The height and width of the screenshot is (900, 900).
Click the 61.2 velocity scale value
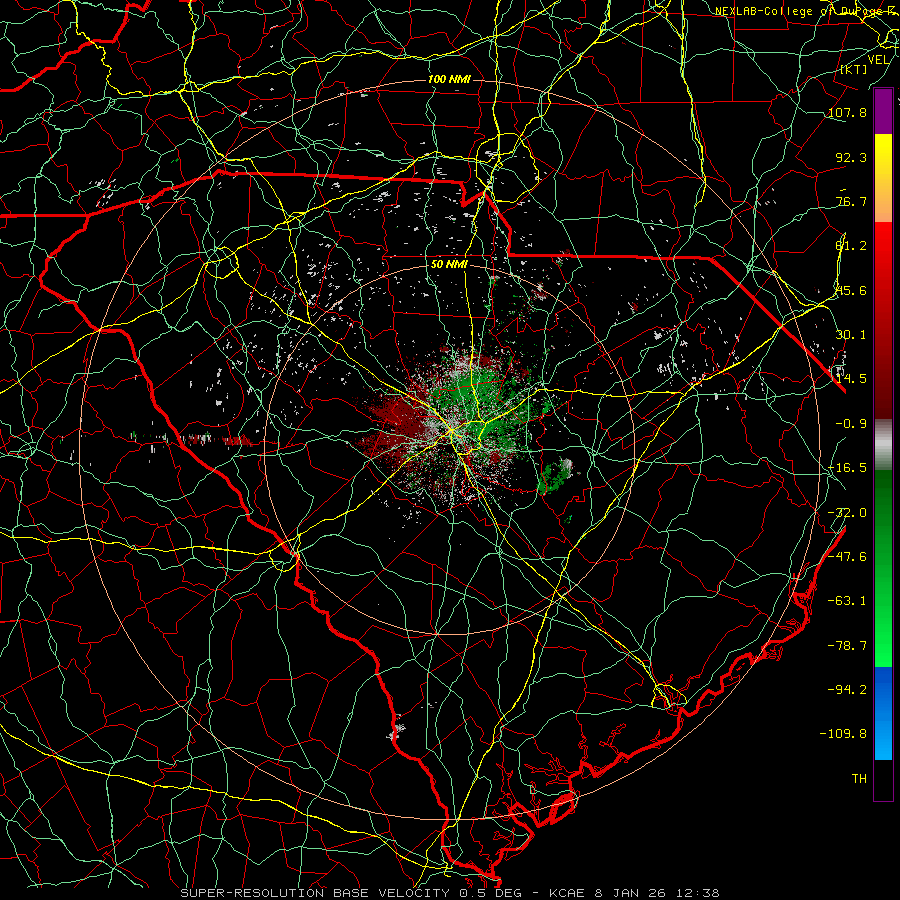(851, 246)
